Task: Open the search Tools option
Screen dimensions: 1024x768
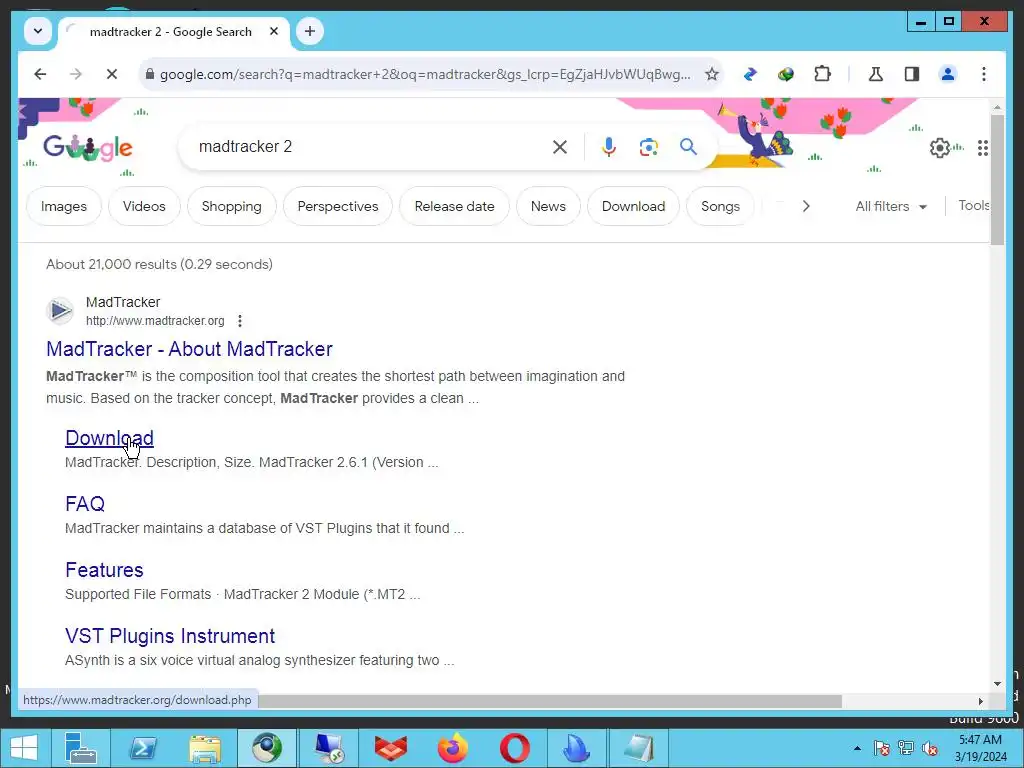Action: (x=974, y=206)
